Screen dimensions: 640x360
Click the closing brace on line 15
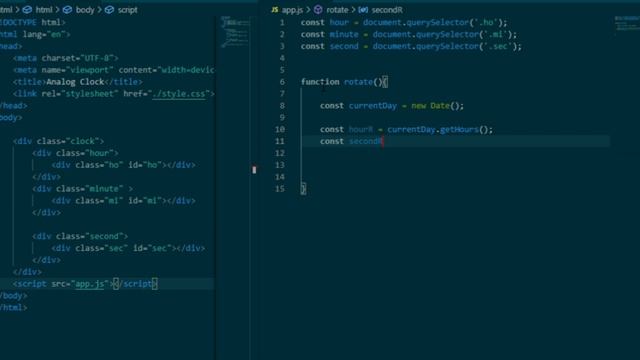tap(303, 189)
